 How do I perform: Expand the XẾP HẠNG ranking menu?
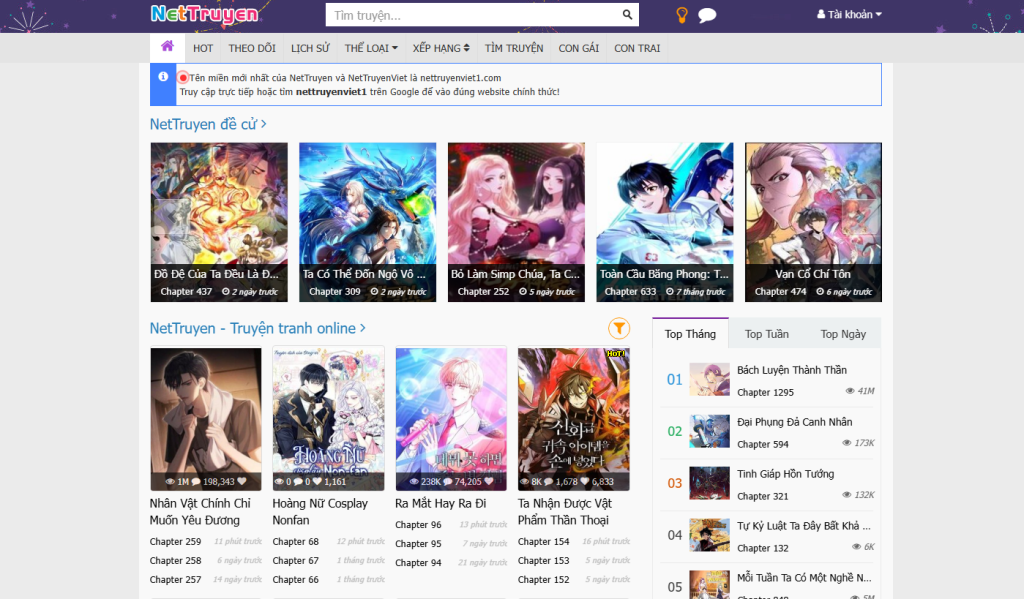point(441,48)
